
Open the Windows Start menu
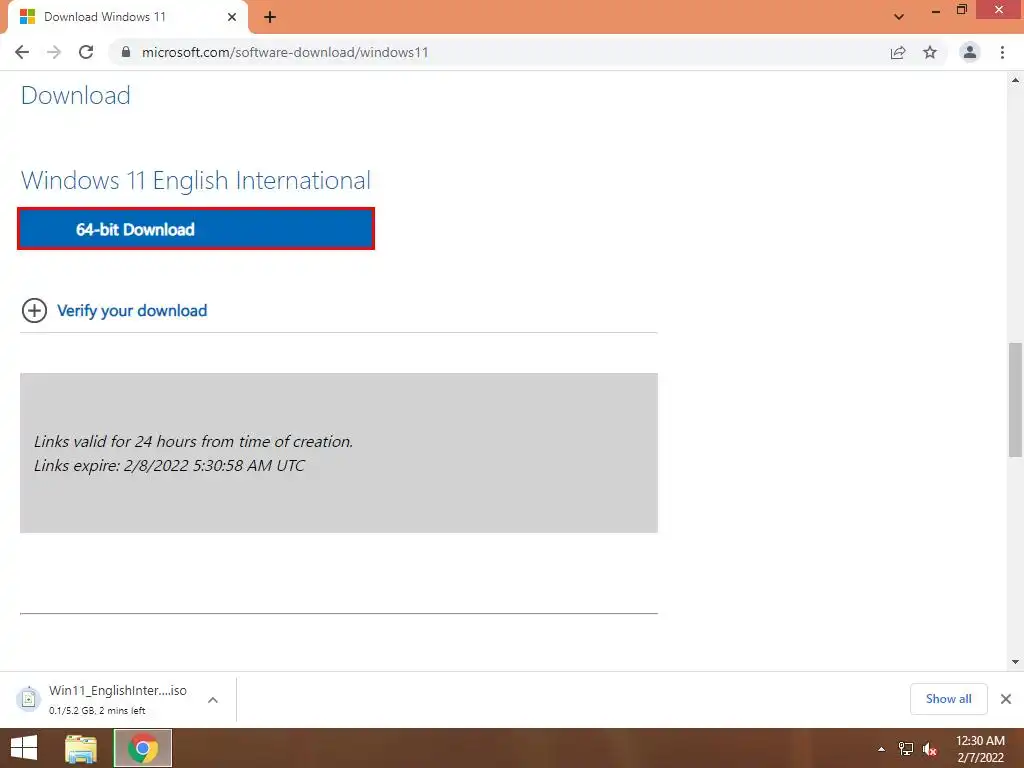24,748
